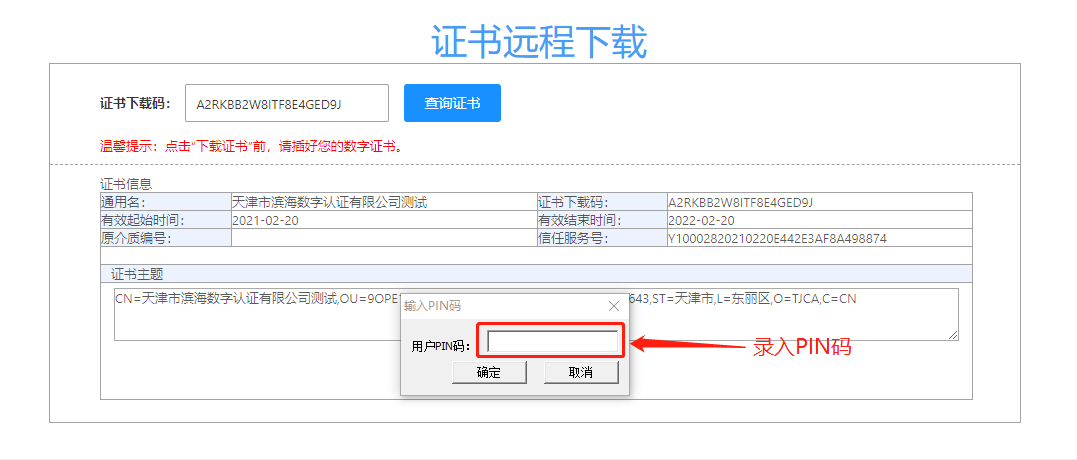Close the 输入PIN码 dialog with X
This screenshot has height=460, width=1077.
click(x=614, y=306)
